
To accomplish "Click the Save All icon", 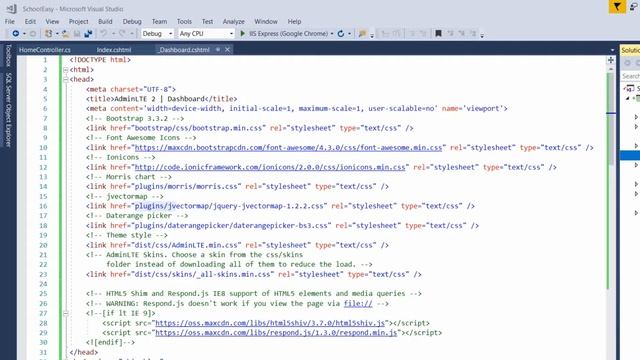I will click(x=88, y=34).
